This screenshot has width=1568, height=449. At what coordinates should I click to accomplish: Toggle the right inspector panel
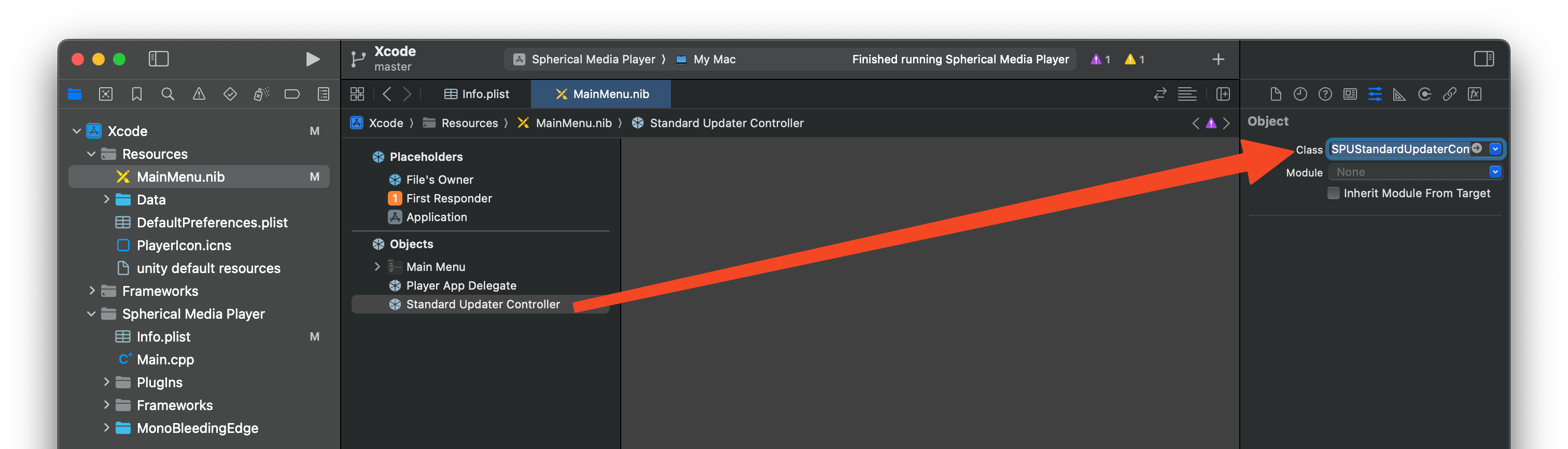1483,59
